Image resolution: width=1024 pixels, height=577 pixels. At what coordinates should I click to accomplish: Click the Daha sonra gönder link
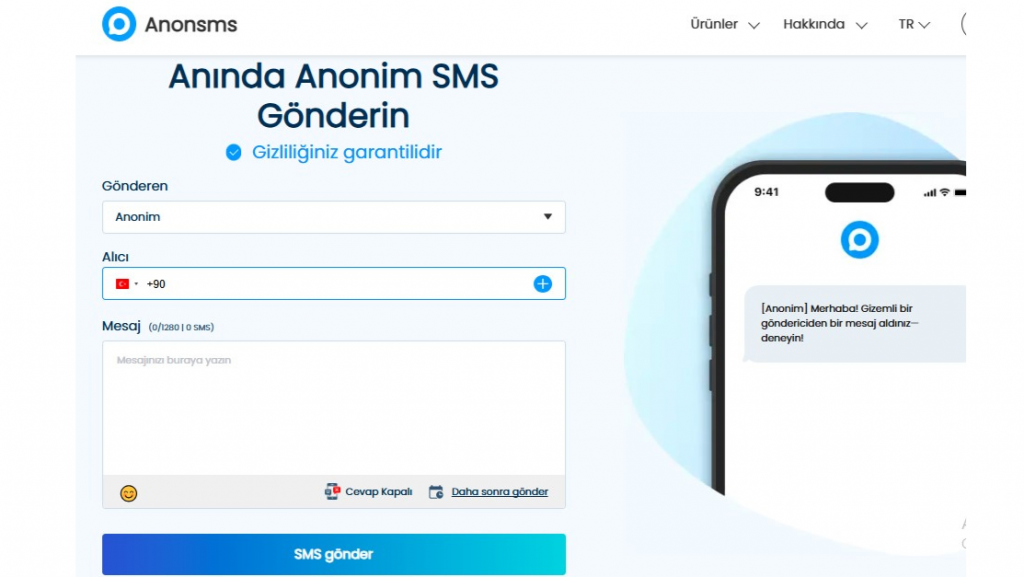coord(500,491)
